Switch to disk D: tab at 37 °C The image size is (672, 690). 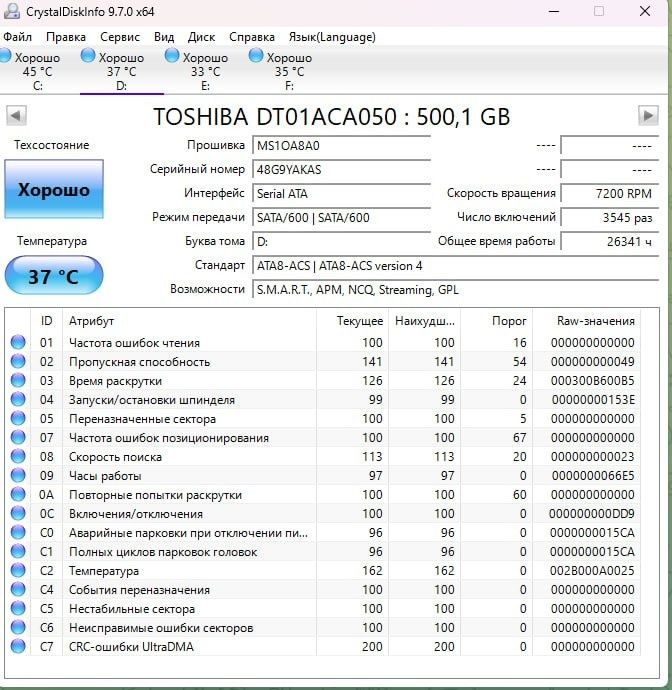[x=121, y=71]
